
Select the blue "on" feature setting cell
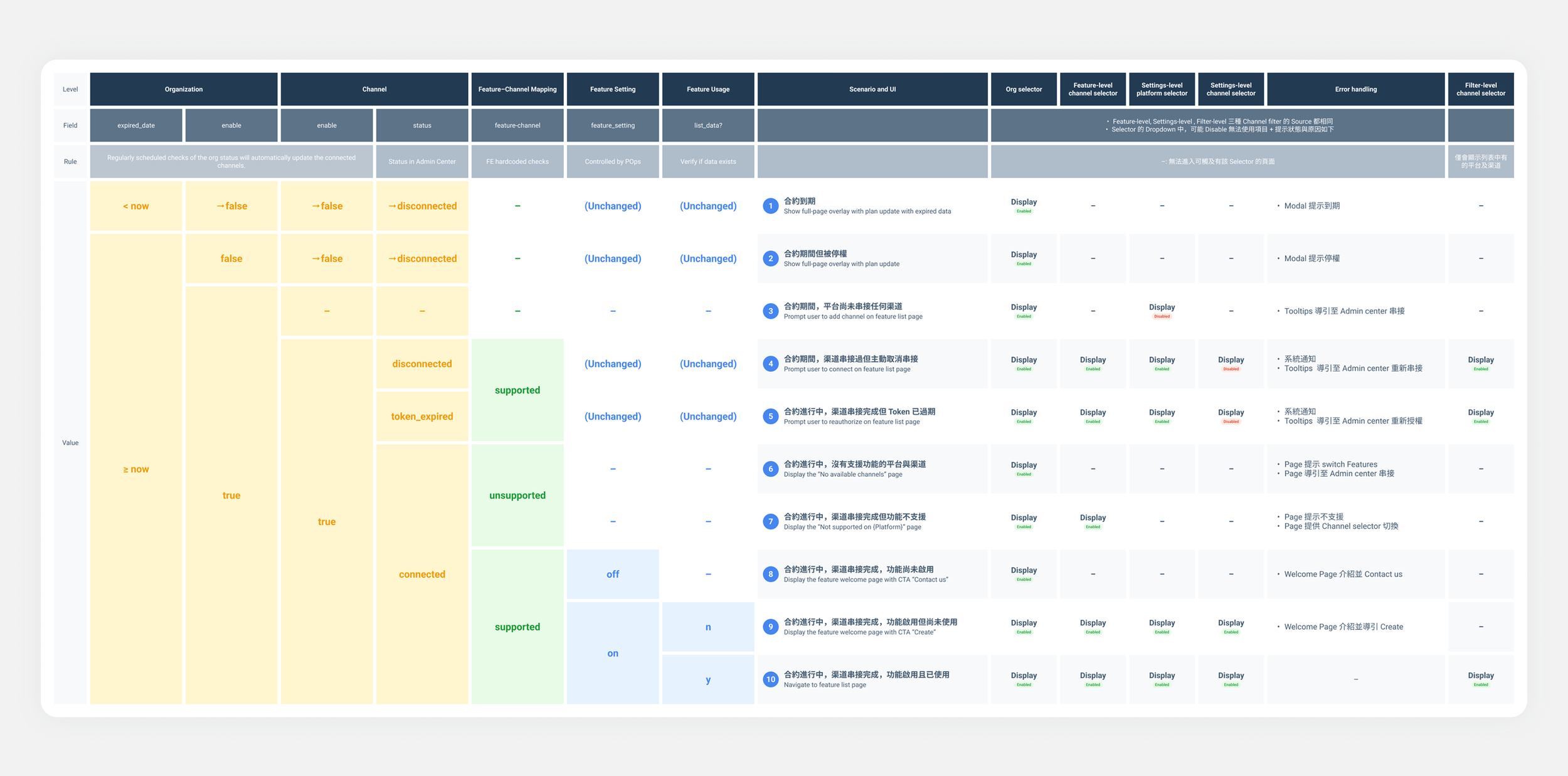coord(612,653)
